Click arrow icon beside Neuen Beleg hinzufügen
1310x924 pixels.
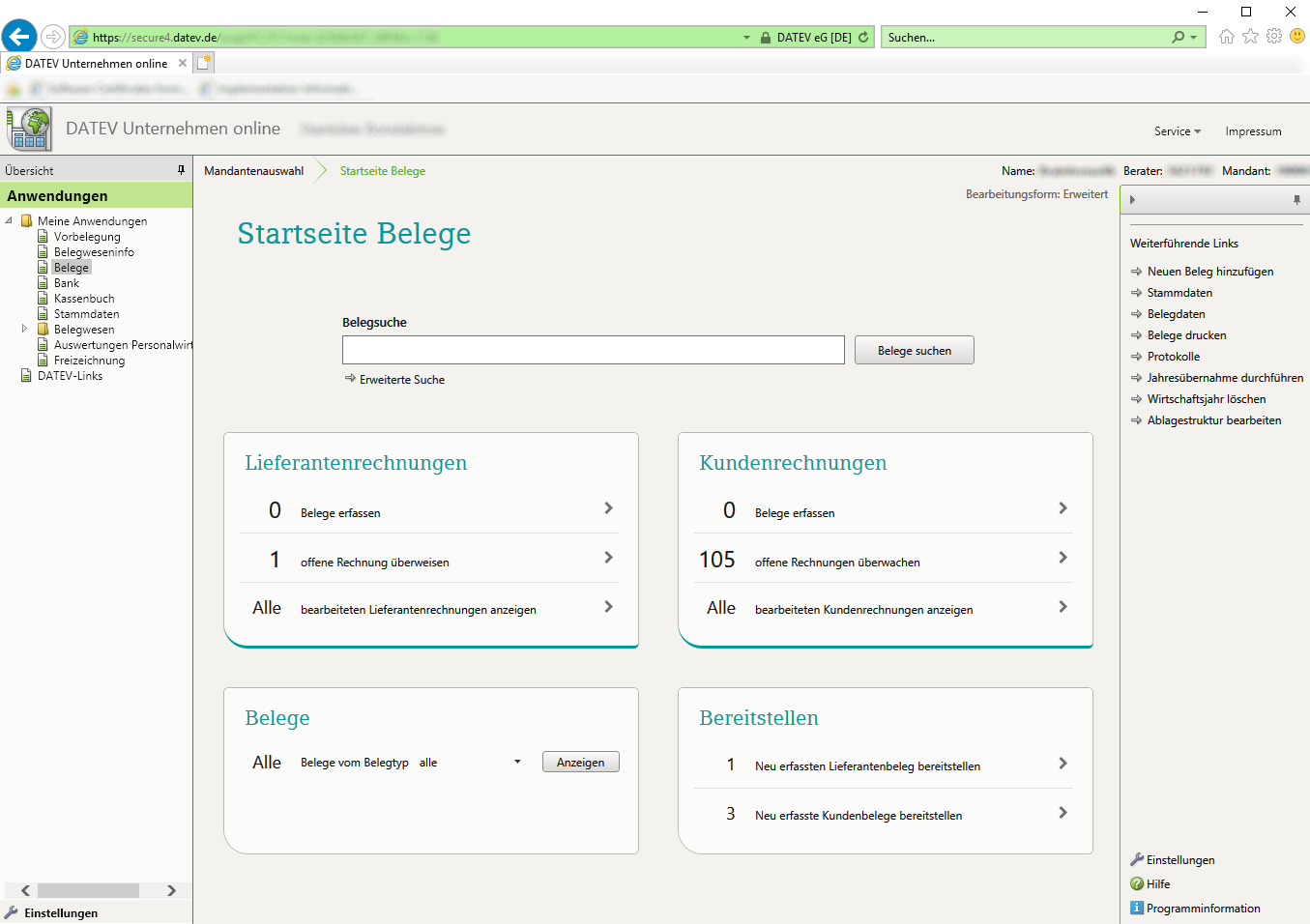1137,272
